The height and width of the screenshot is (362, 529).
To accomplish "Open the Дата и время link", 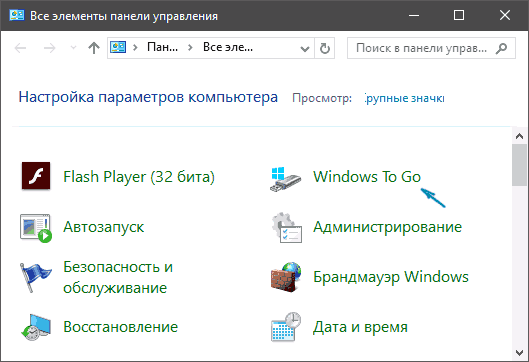I will [x=360, y=327].
